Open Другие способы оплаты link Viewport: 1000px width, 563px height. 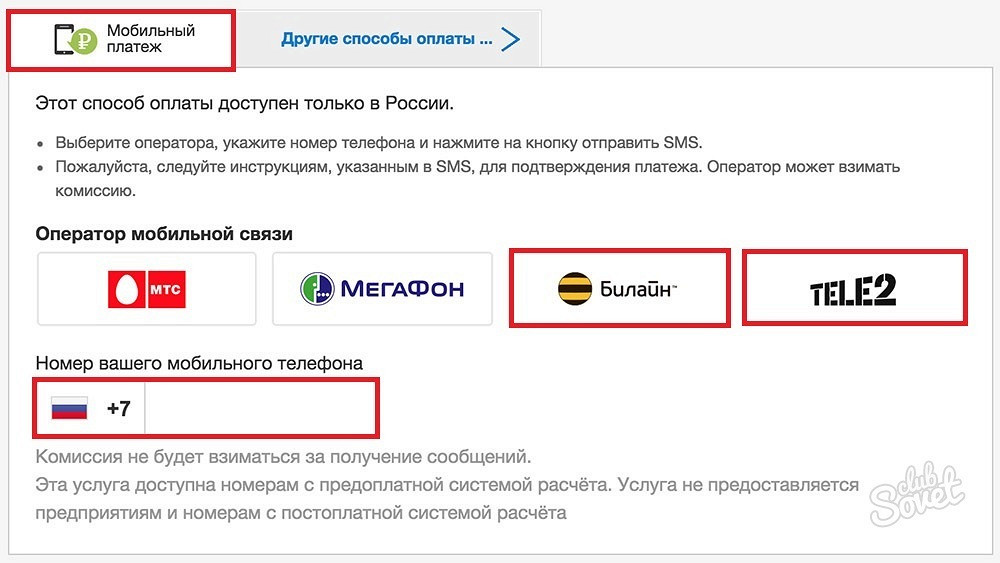click(x=386, y=39)
